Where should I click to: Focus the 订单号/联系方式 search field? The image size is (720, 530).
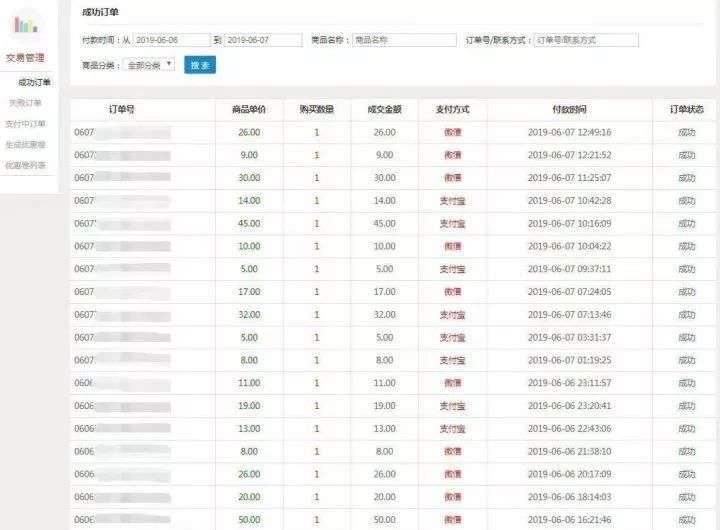pyautogui.click(x=586, y=40)
